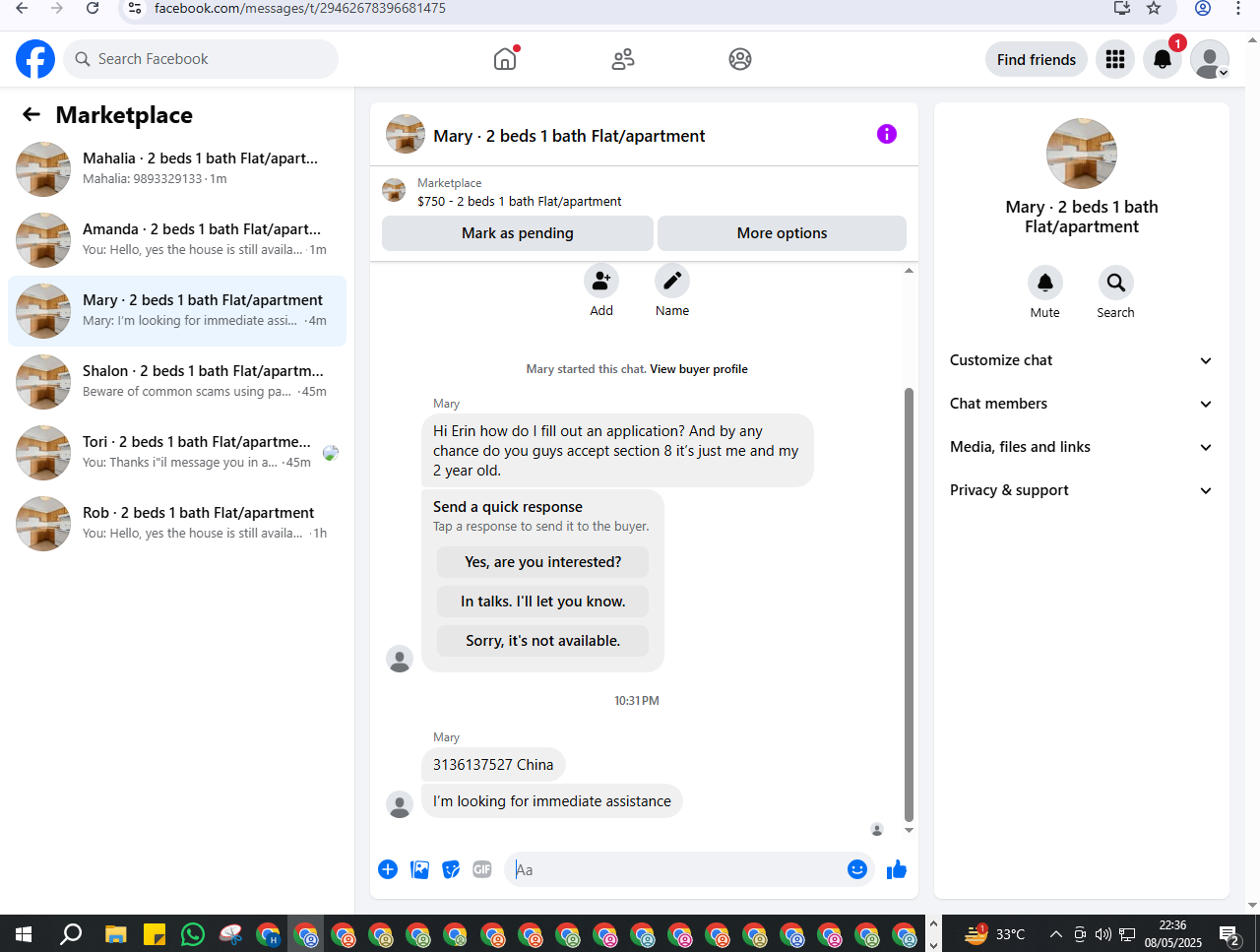Open WhatsApp from the taskbar
This screenshot has width=1260, height=952.
coord(193,933)
